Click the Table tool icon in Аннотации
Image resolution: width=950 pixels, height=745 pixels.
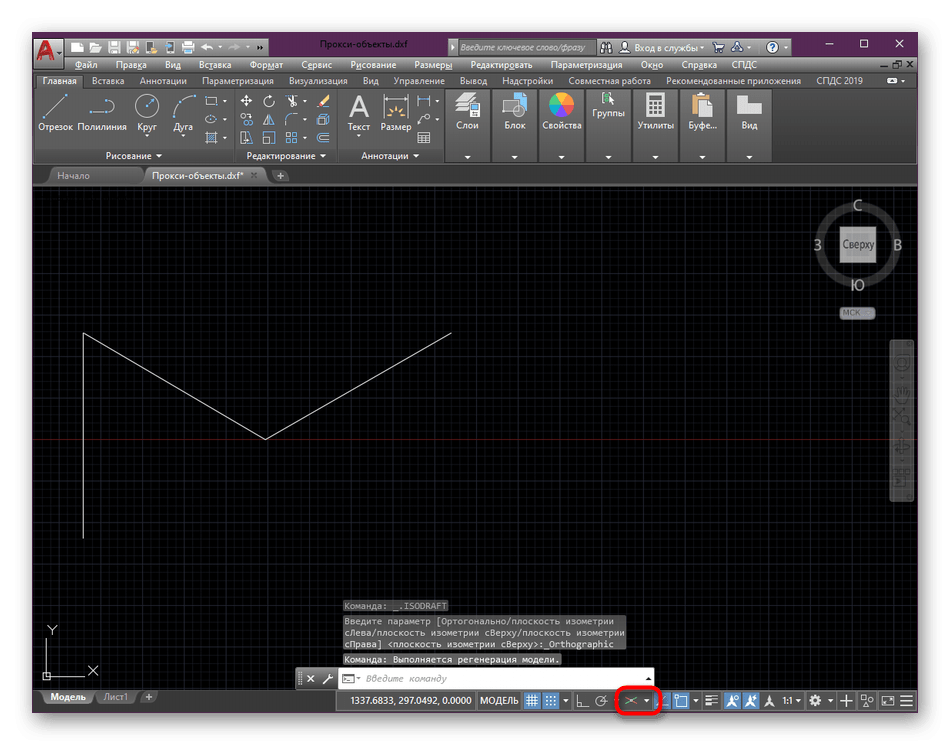tap(424, 137)
